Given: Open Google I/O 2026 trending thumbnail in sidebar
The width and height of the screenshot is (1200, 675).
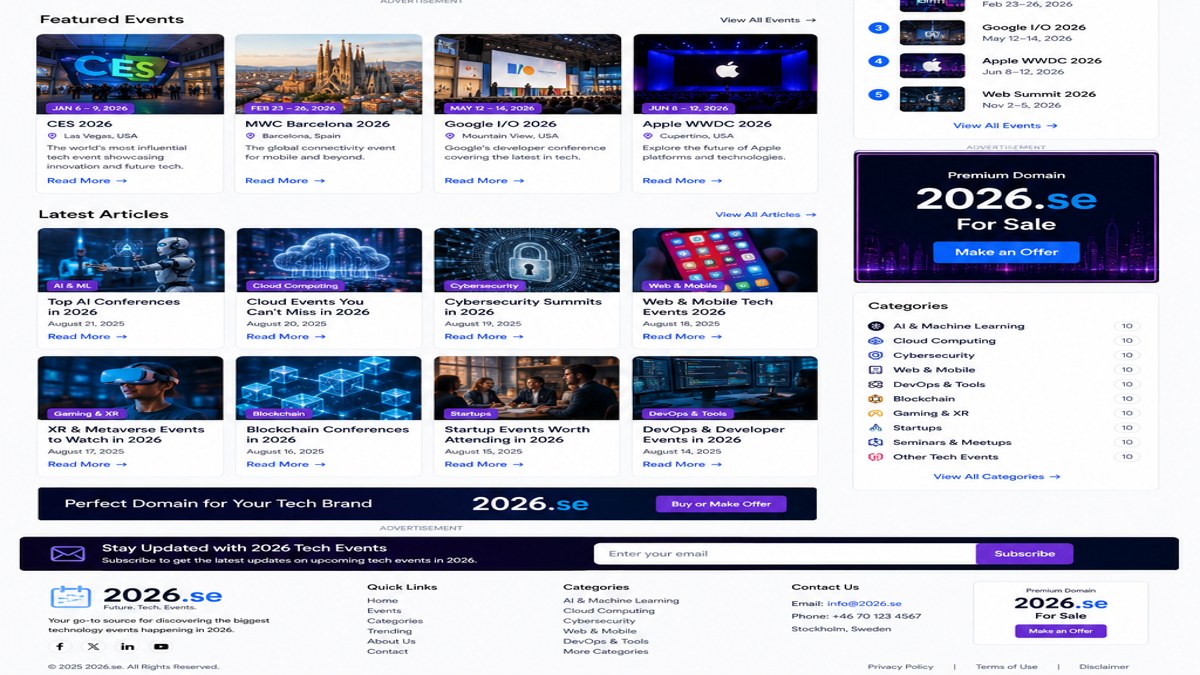Looking at the screenshot, I should pyautogui.click(x=932, y=33).
